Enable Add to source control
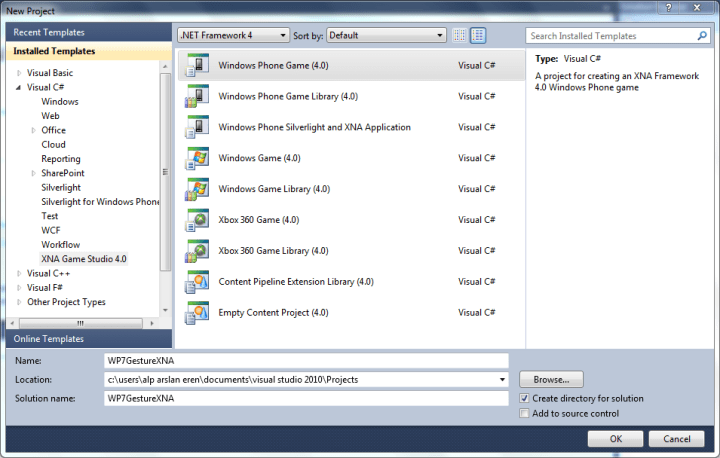720x458 pixels. [525, 413]
